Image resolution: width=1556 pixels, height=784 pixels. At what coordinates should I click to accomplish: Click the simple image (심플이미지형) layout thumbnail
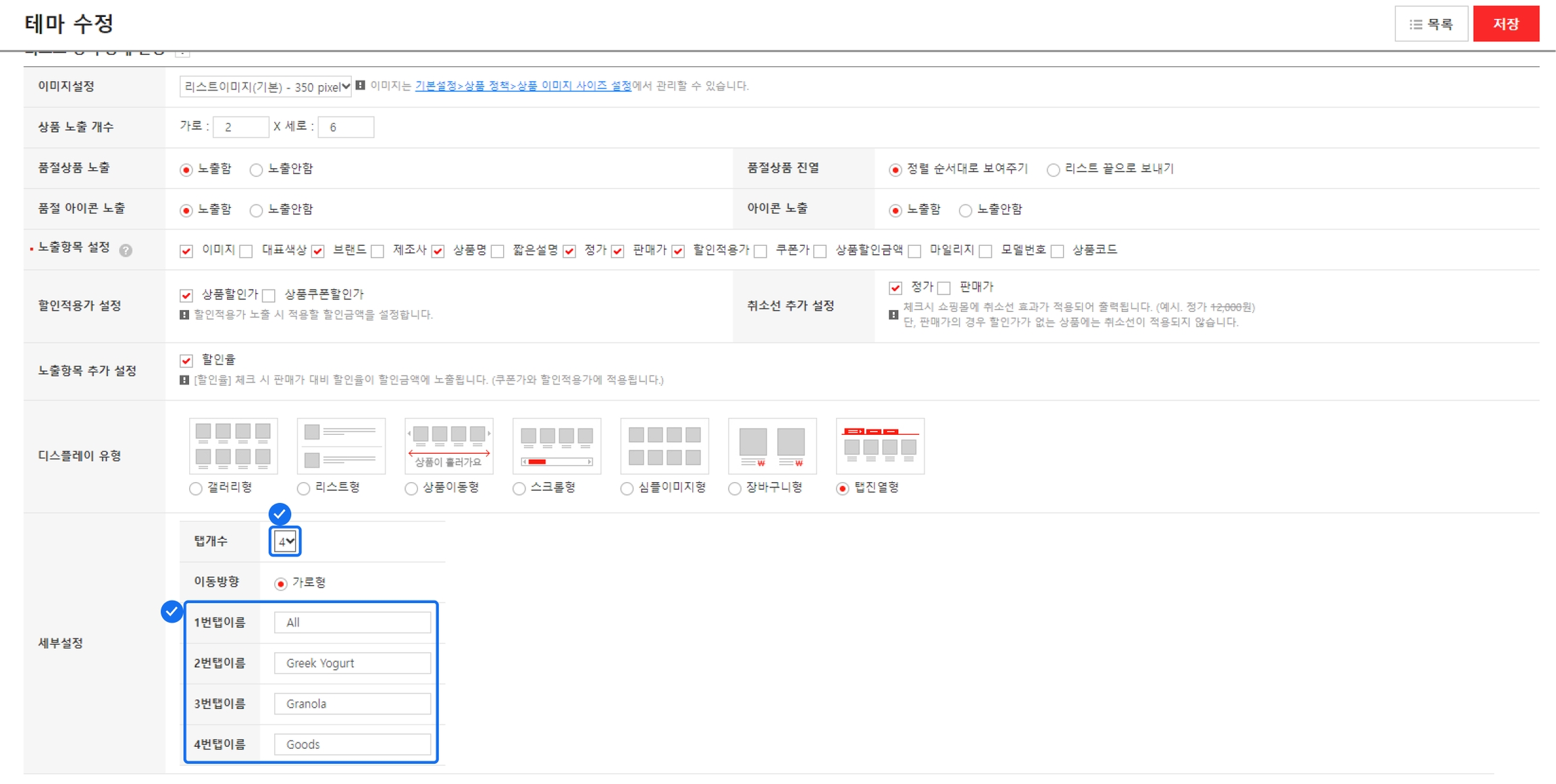point(665,446)
